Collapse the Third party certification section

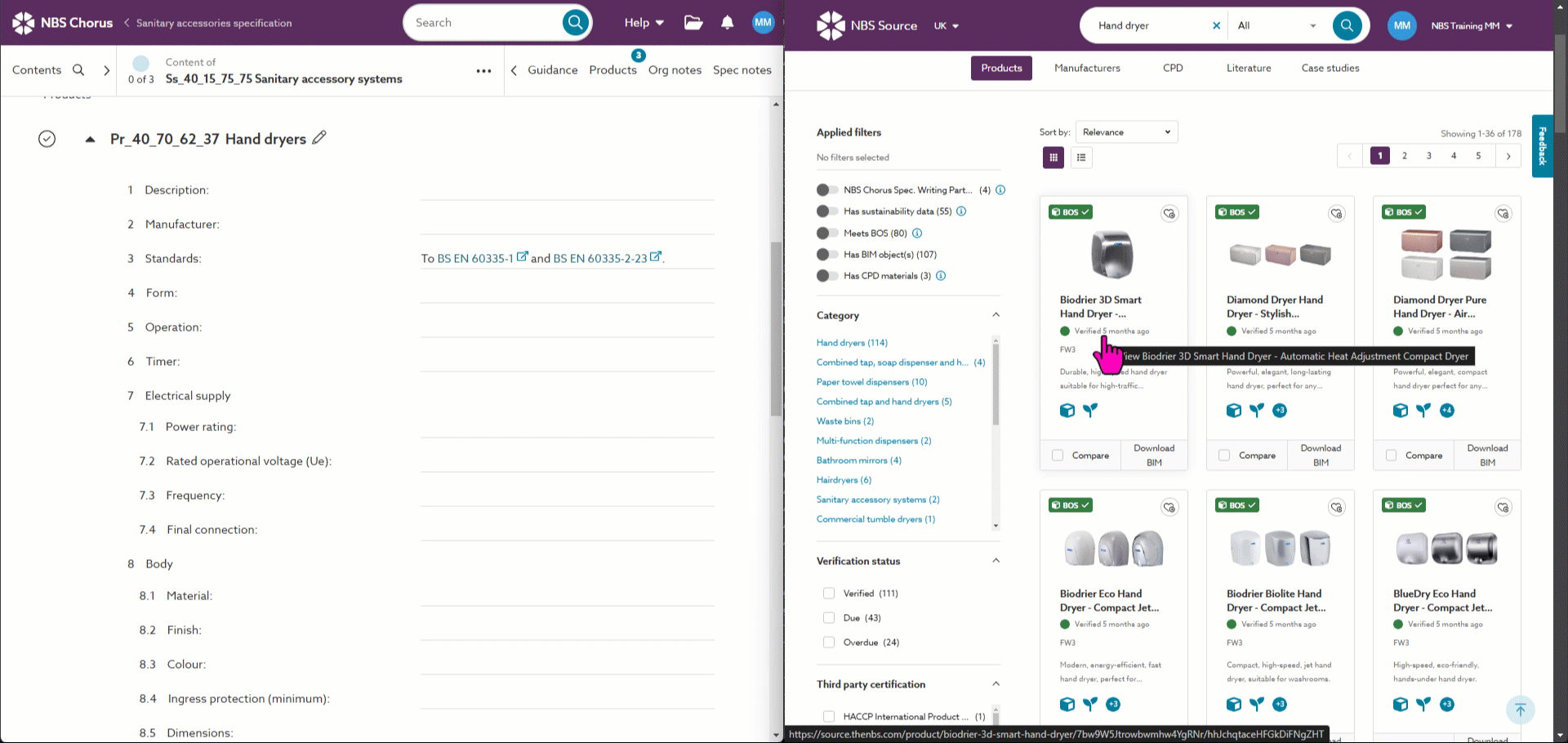(x=996, y=684)
